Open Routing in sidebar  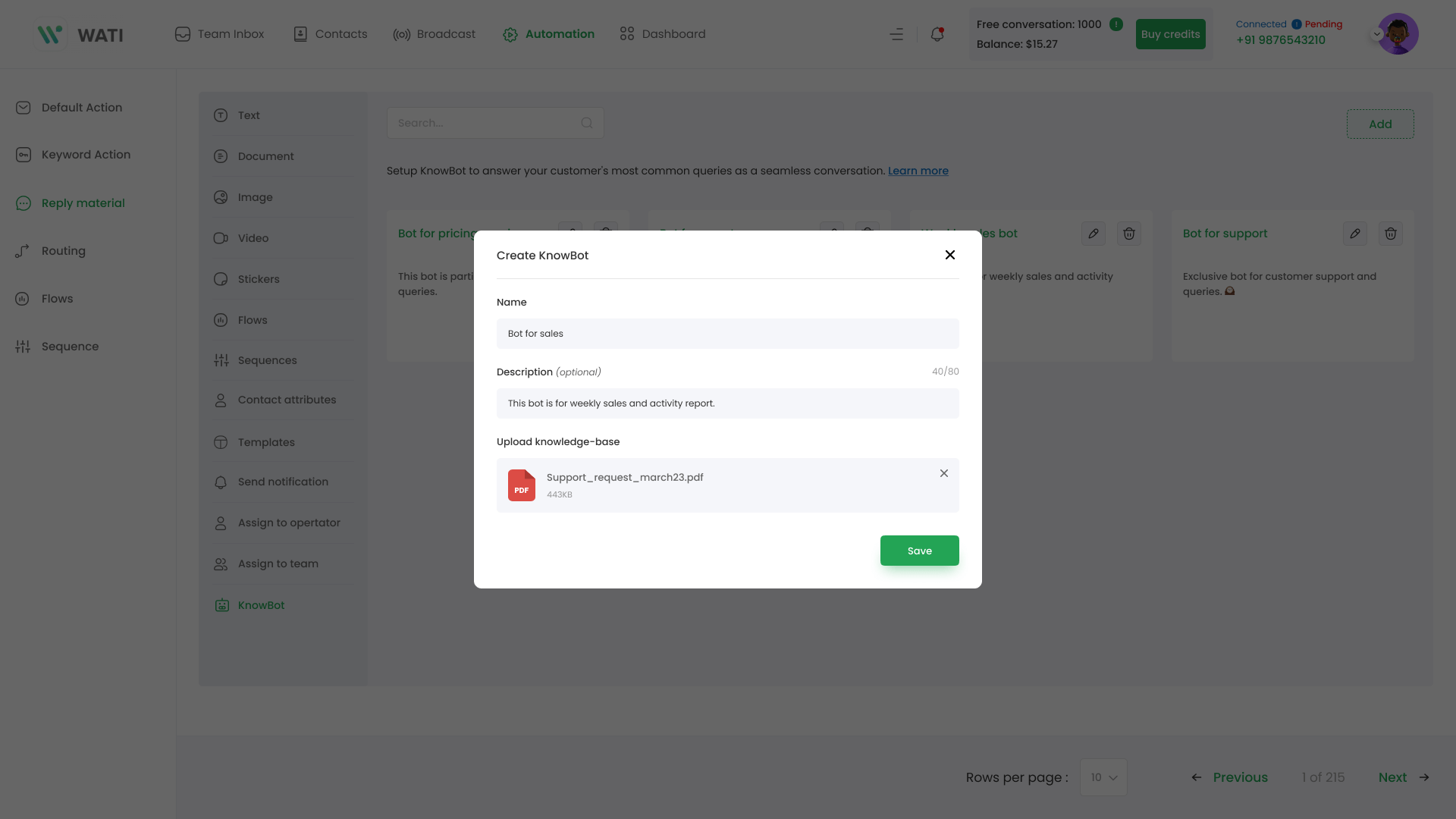[50, 251]
